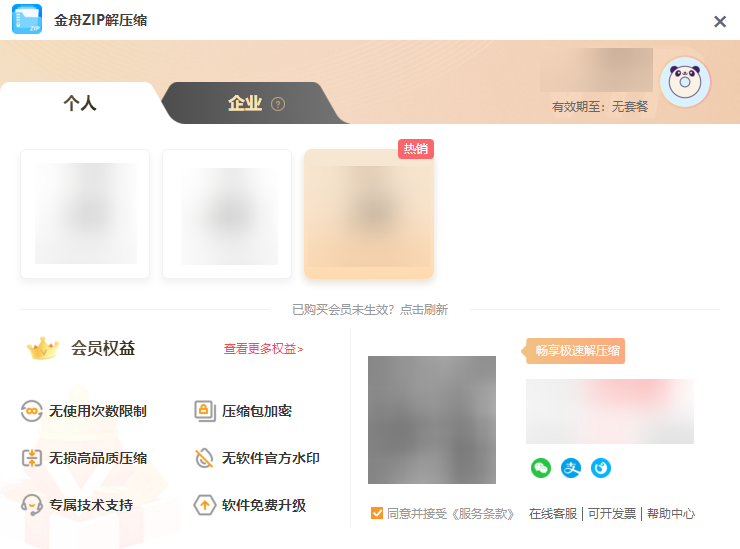Open 查看更多权益 link
740x549 pixels.
(x=263, y=349)
